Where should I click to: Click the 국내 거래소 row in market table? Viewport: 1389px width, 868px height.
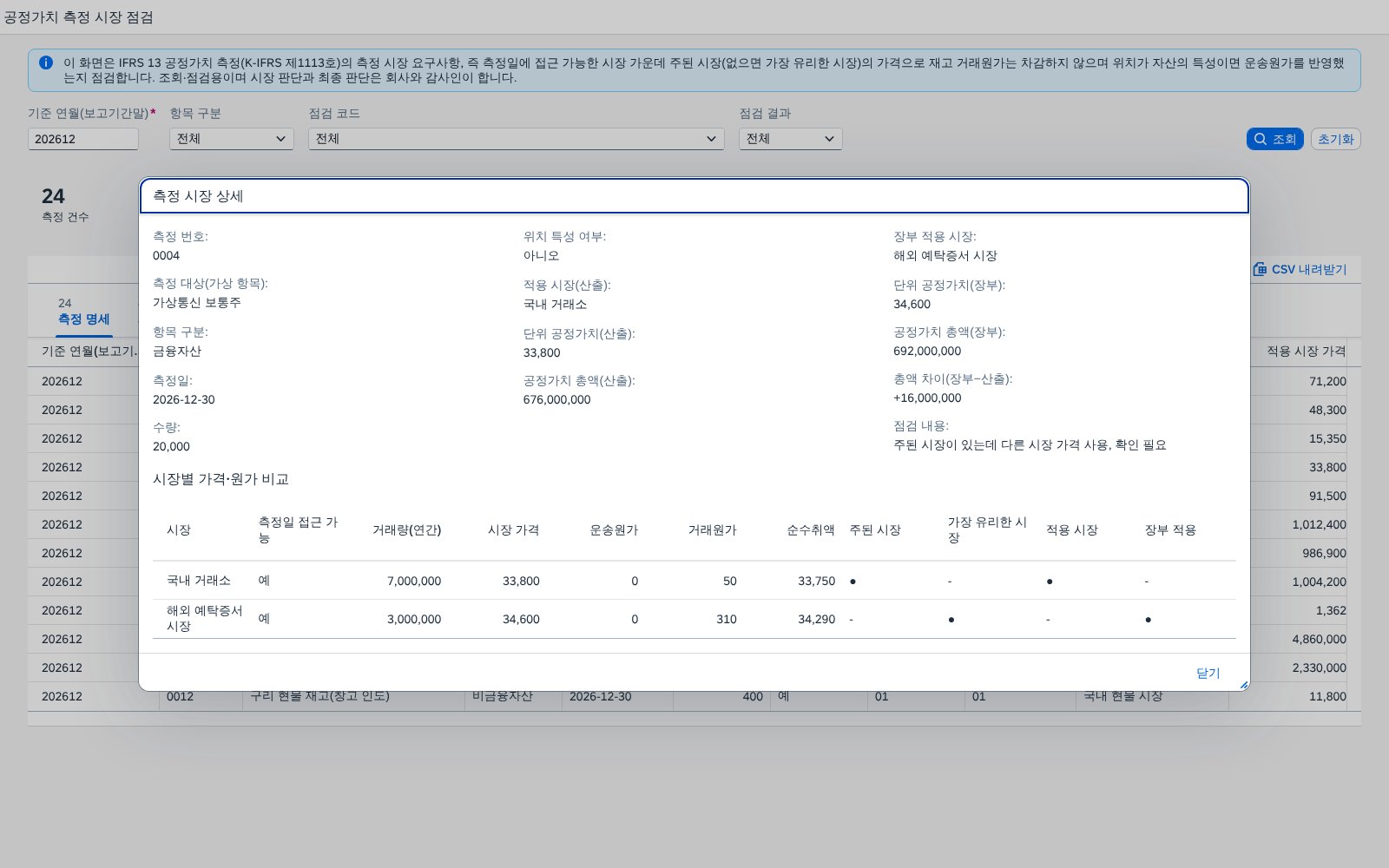pyautogui.click(x=694, y=581)
